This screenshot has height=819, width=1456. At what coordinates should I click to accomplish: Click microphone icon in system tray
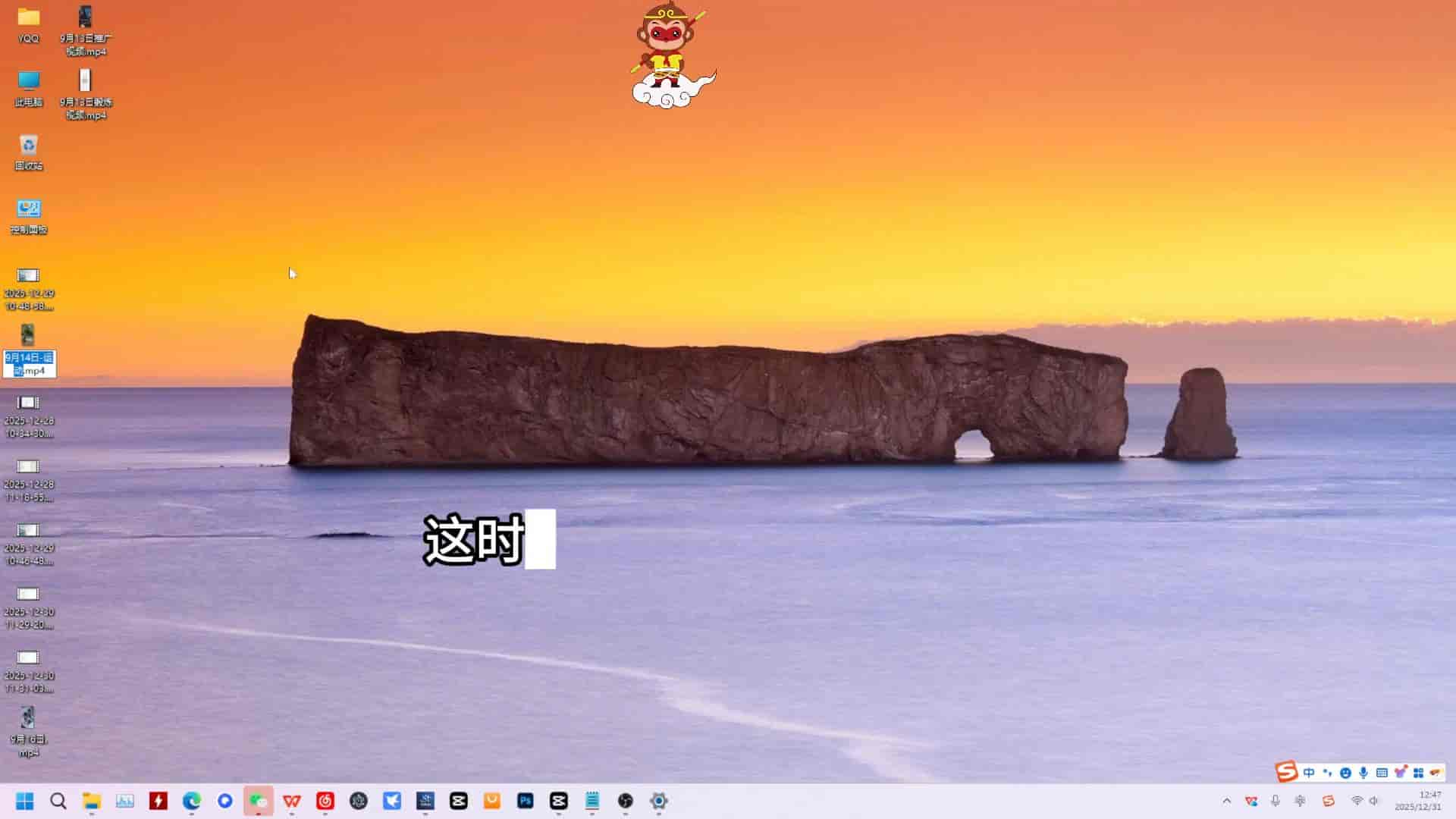1276,801
